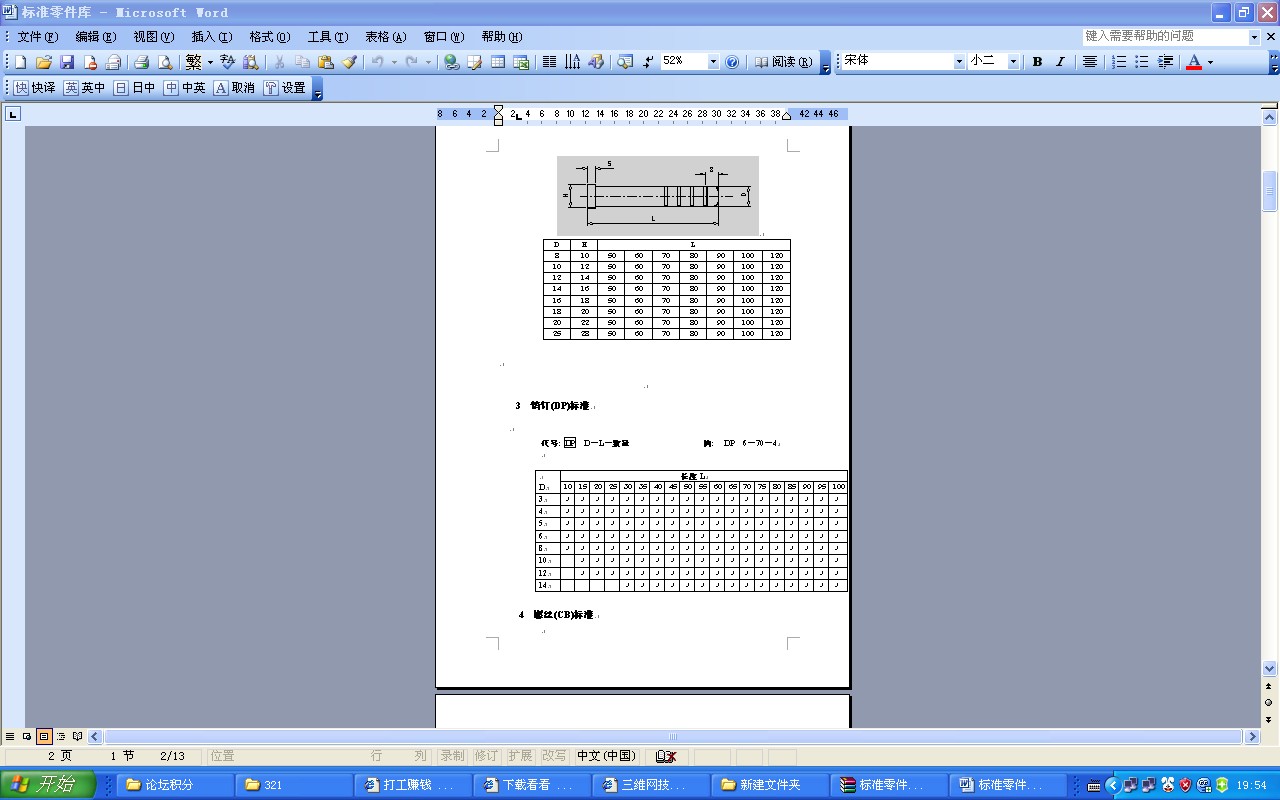Click in the help question input box
This screenshot has width=1280, height=800.
1165,36
